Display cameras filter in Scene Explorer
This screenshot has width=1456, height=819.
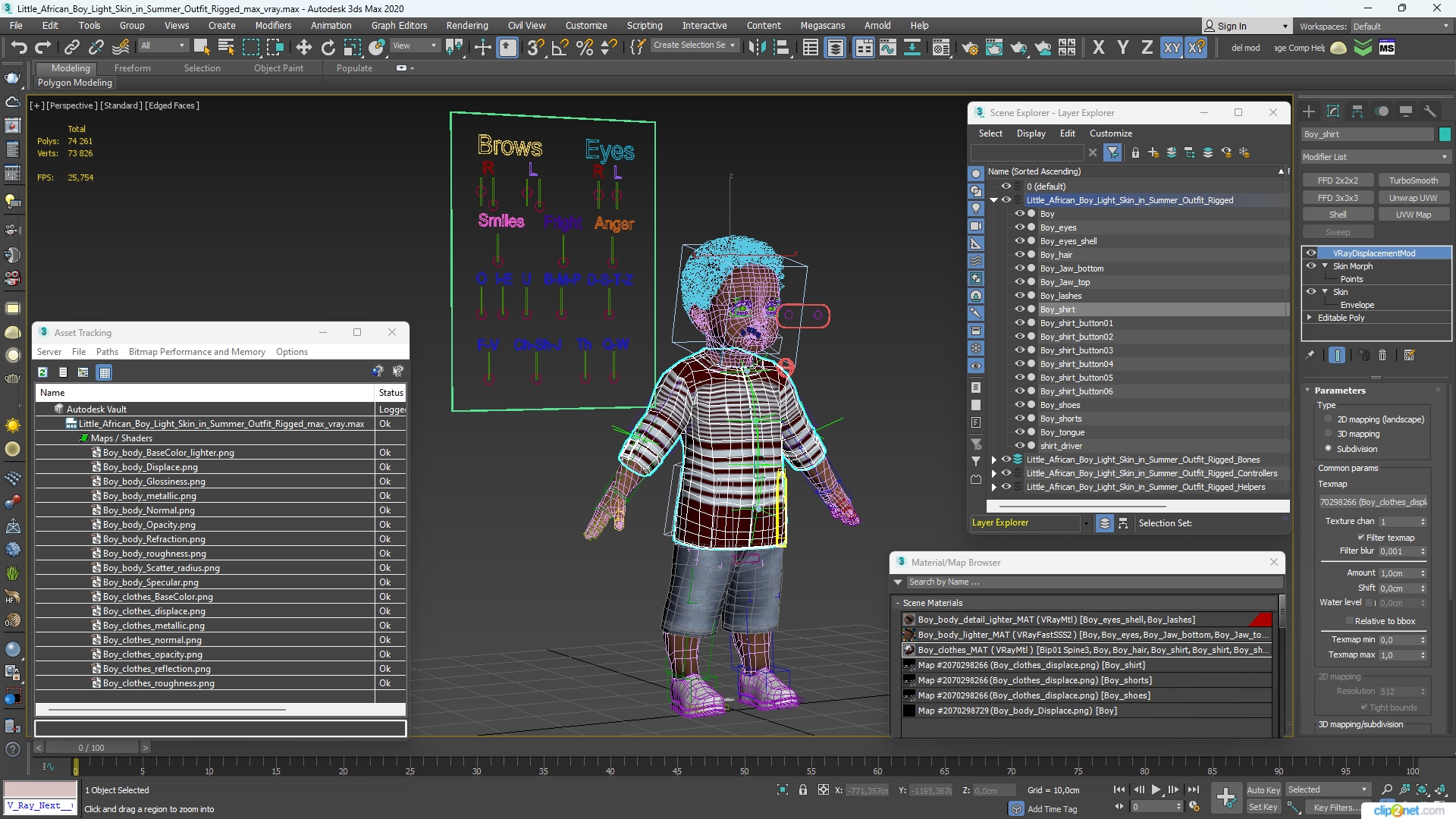click(976, 225)
